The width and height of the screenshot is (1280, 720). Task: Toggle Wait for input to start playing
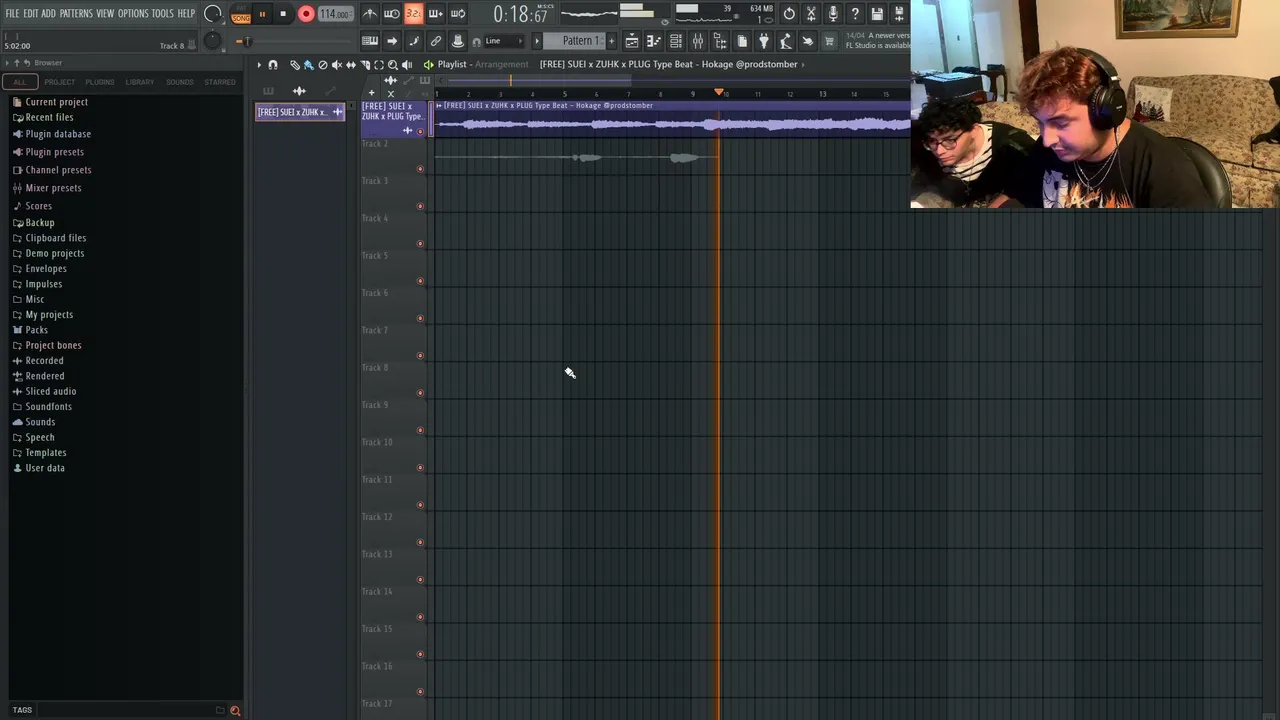392,14
